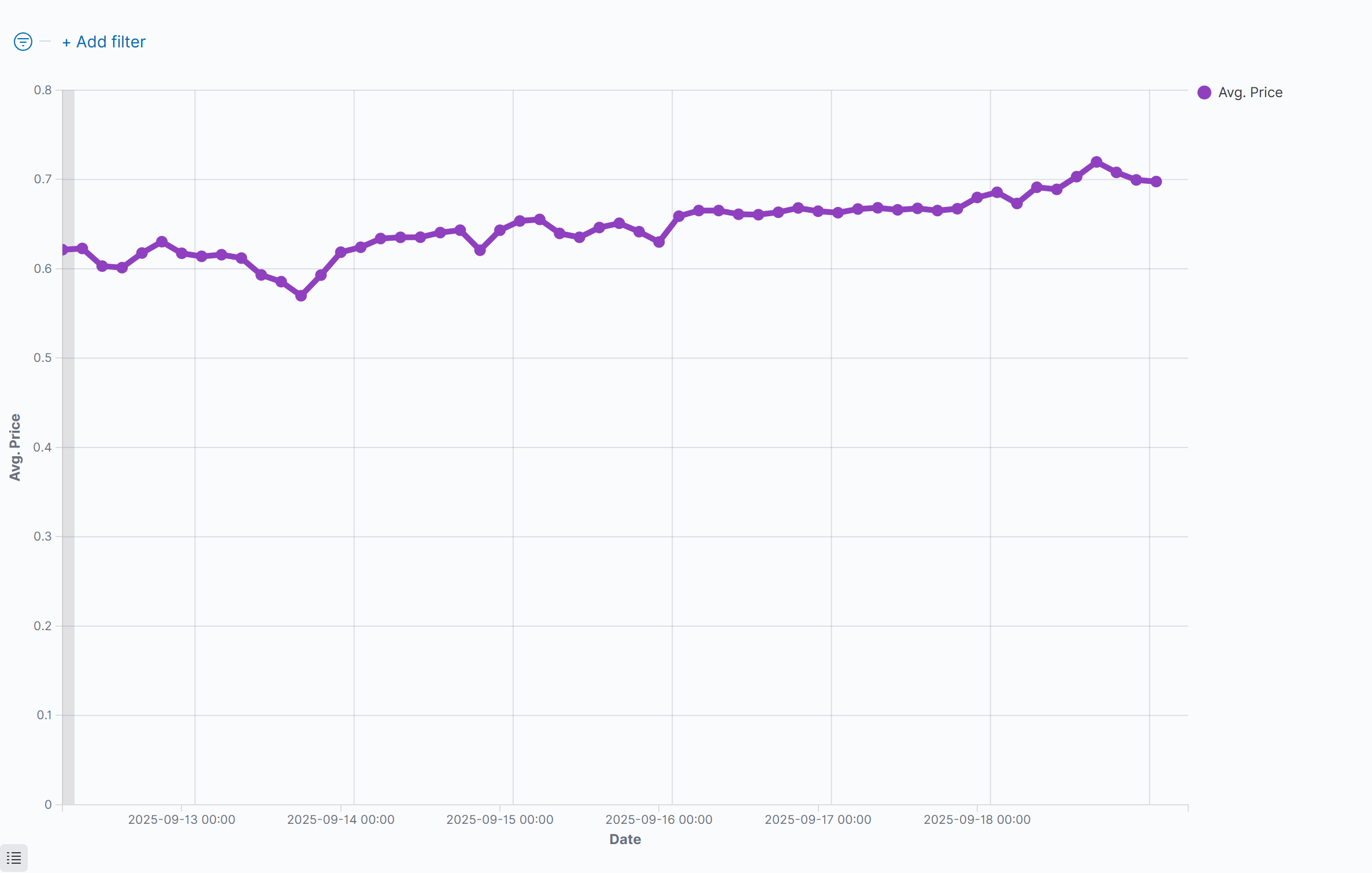Toggle the legend list icon at bottom-left
The height and width of the screenshot is (873, 1372).
pos(14,858)
